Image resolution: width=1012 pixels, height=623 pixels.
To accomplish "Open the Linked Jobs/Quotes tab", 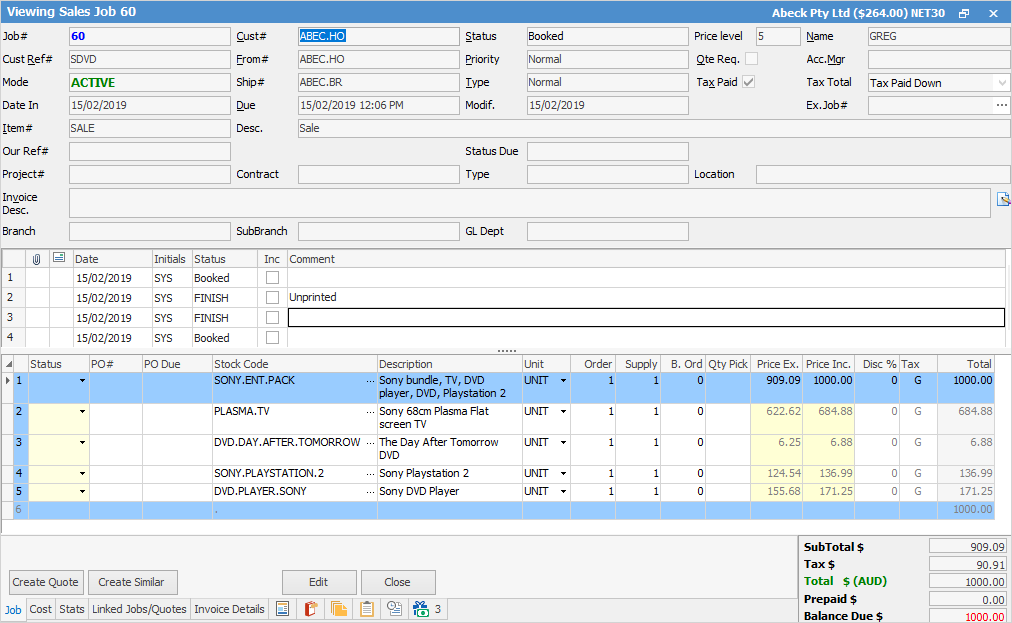I will (139, 609).
